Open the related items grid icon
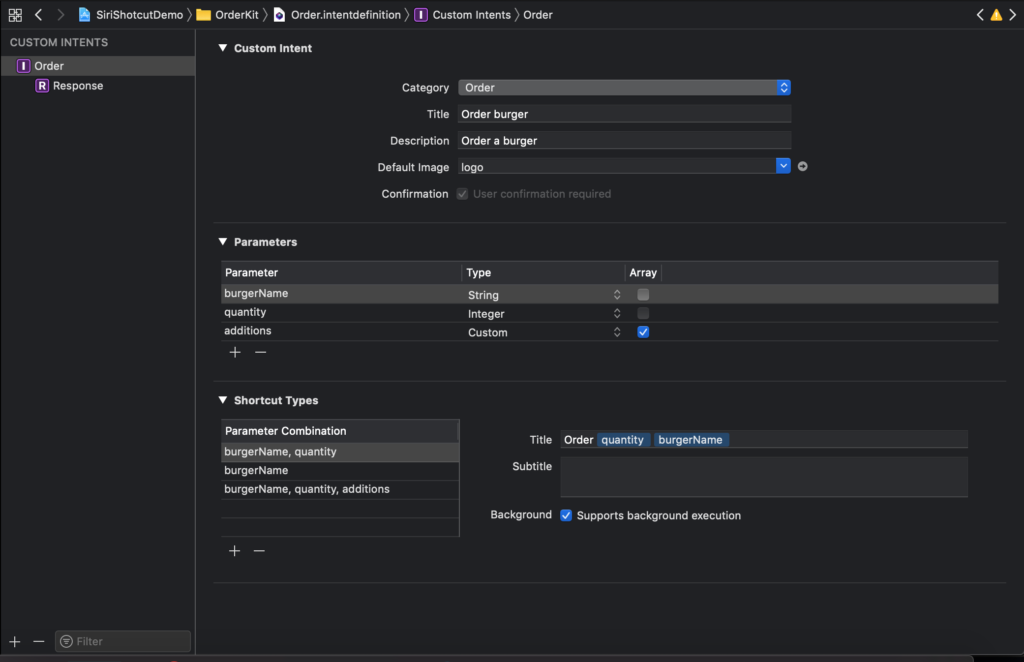This screenshot has width=1024, height=662. point(15,14)
